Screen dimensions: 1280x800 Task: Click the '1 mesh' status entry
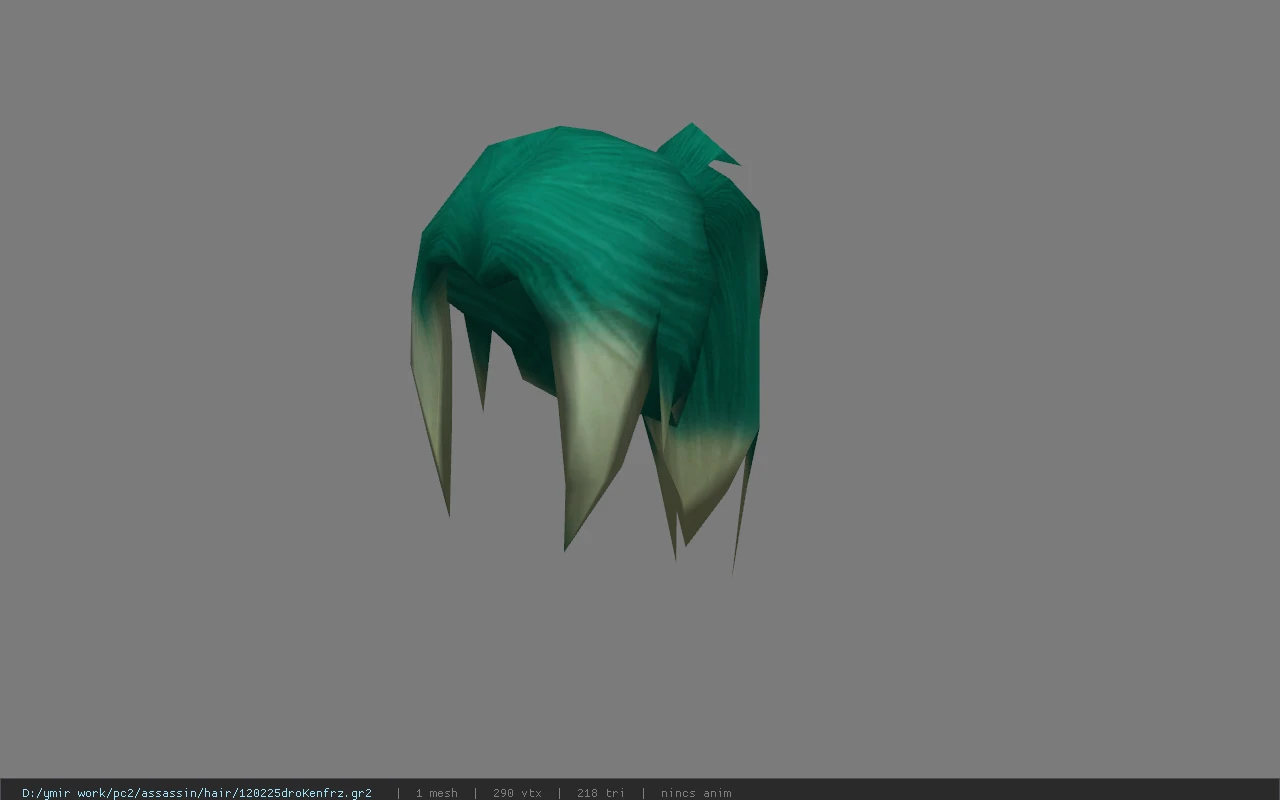click(437, 793)
